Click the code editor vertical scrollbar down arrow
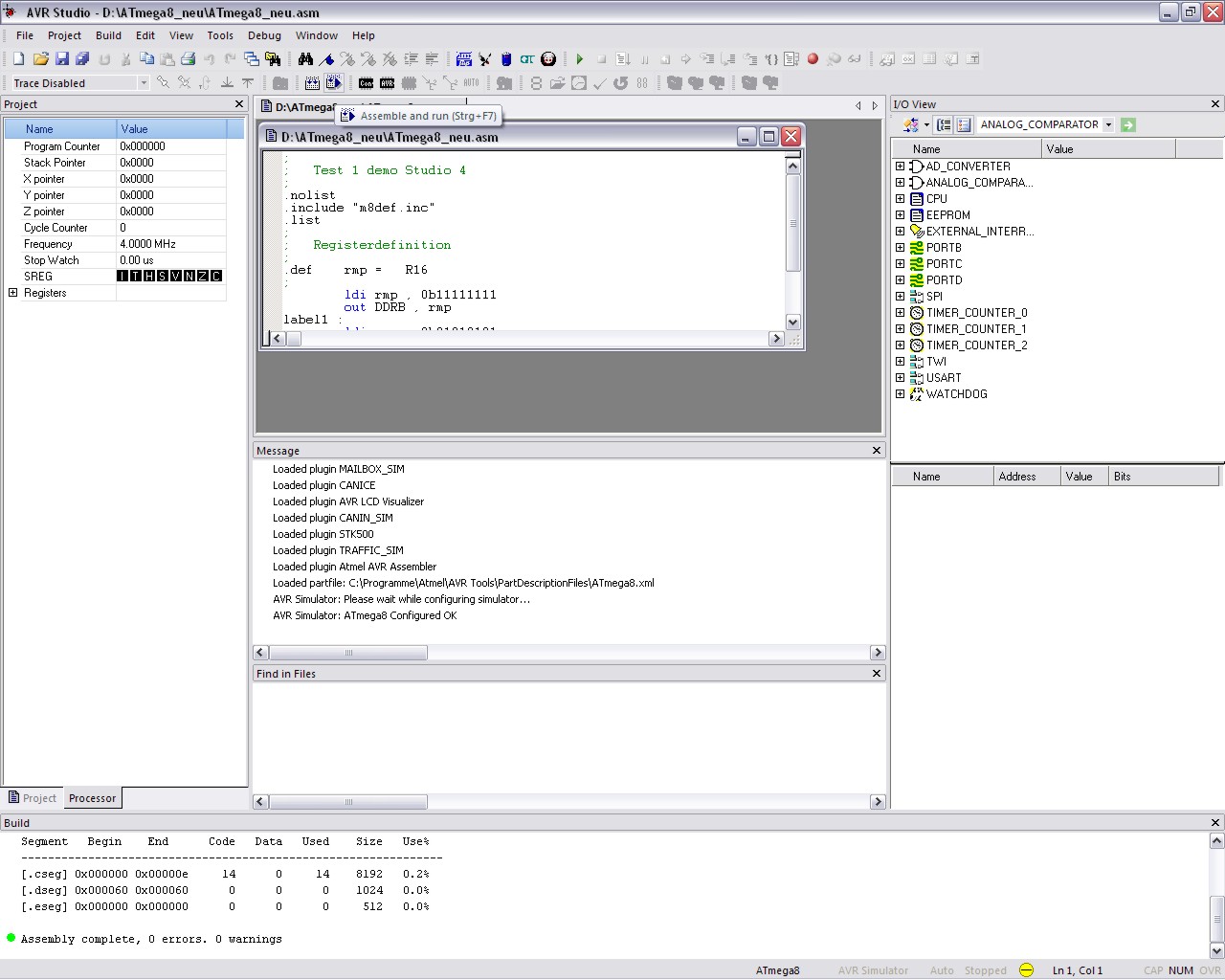Viewport: 1225px width, 980px height. 792,323
